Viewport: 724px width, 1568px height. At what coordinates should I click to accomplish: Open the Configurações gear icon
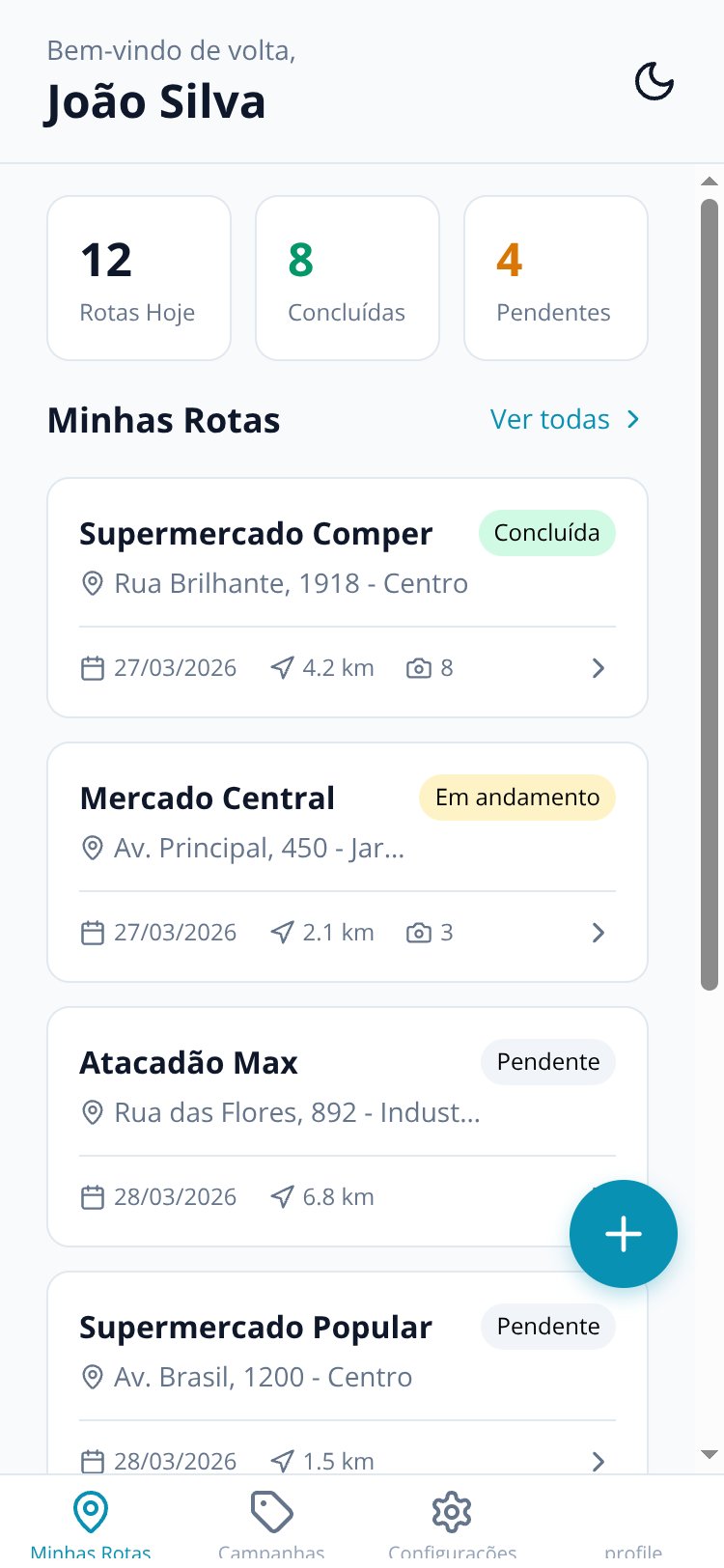tap(452, 1512)
